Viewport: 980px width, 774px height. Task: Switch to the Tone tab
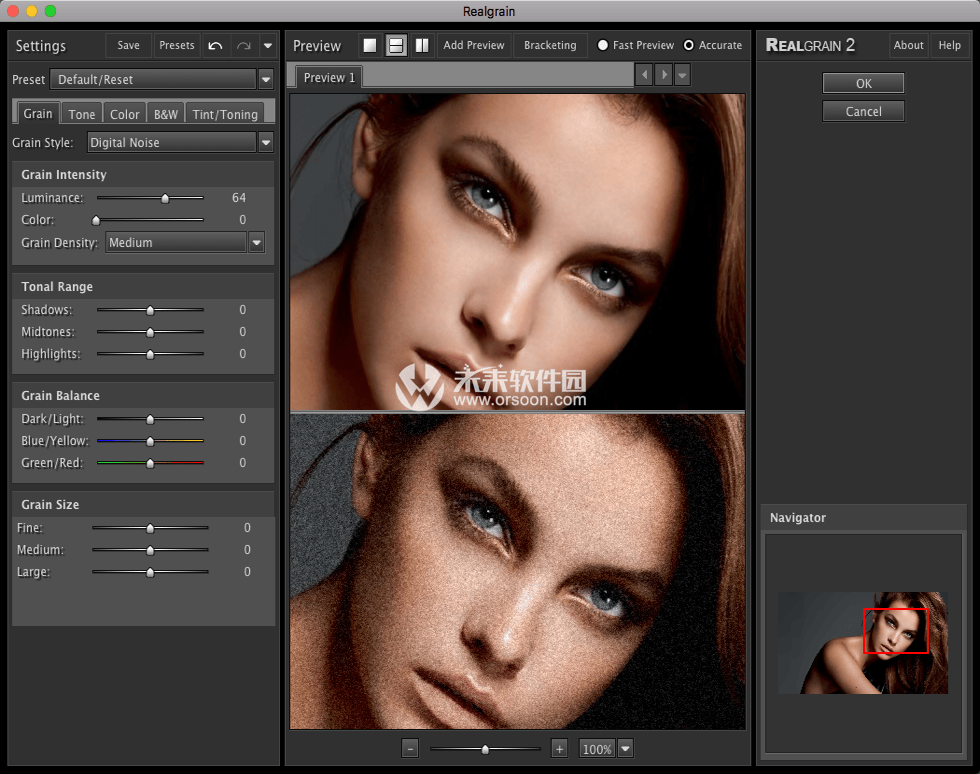click(x=82, y=114)
